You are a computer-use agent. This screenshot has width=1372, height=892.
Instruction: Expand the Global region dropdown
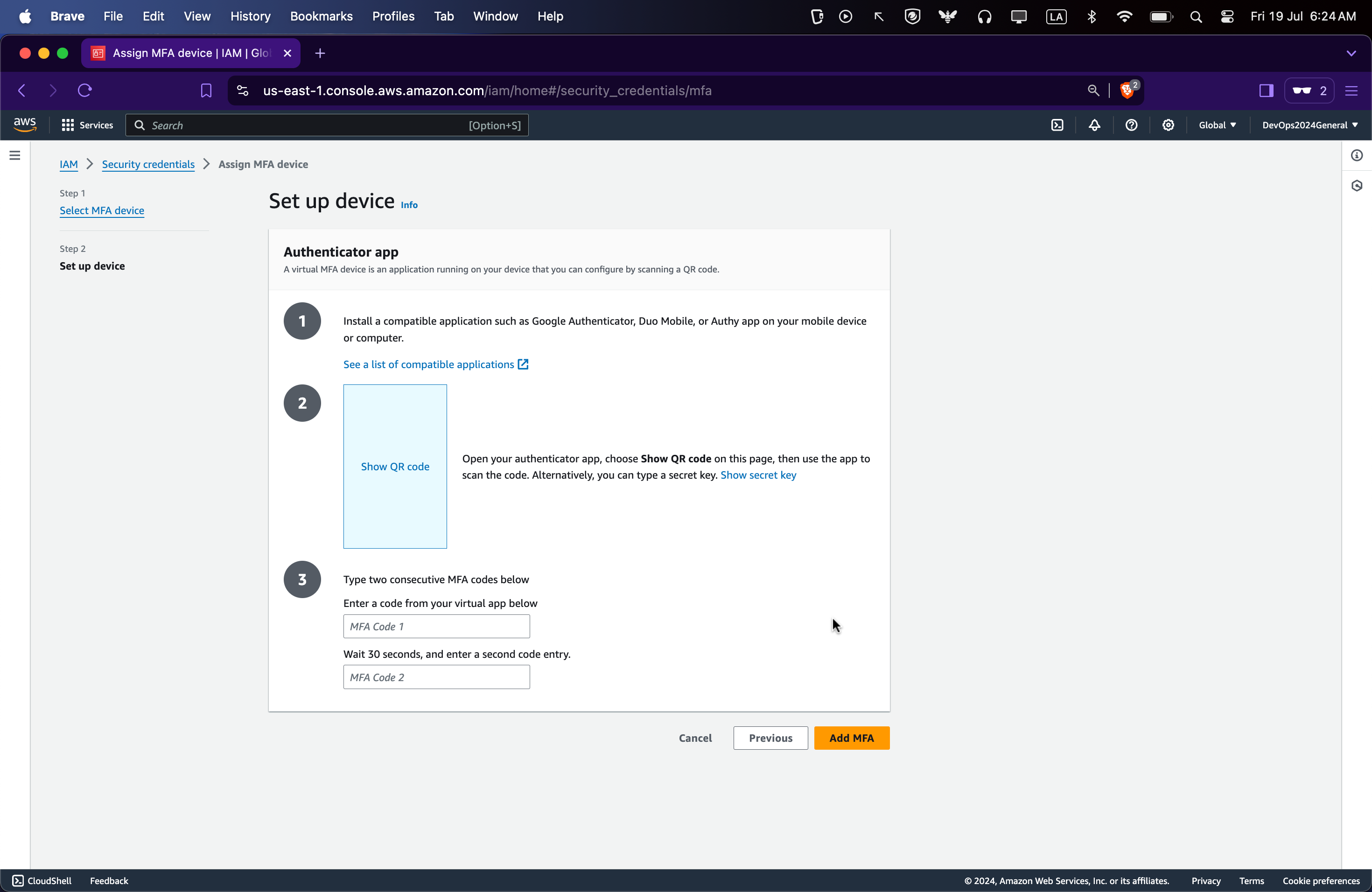tap(1217, 125)
